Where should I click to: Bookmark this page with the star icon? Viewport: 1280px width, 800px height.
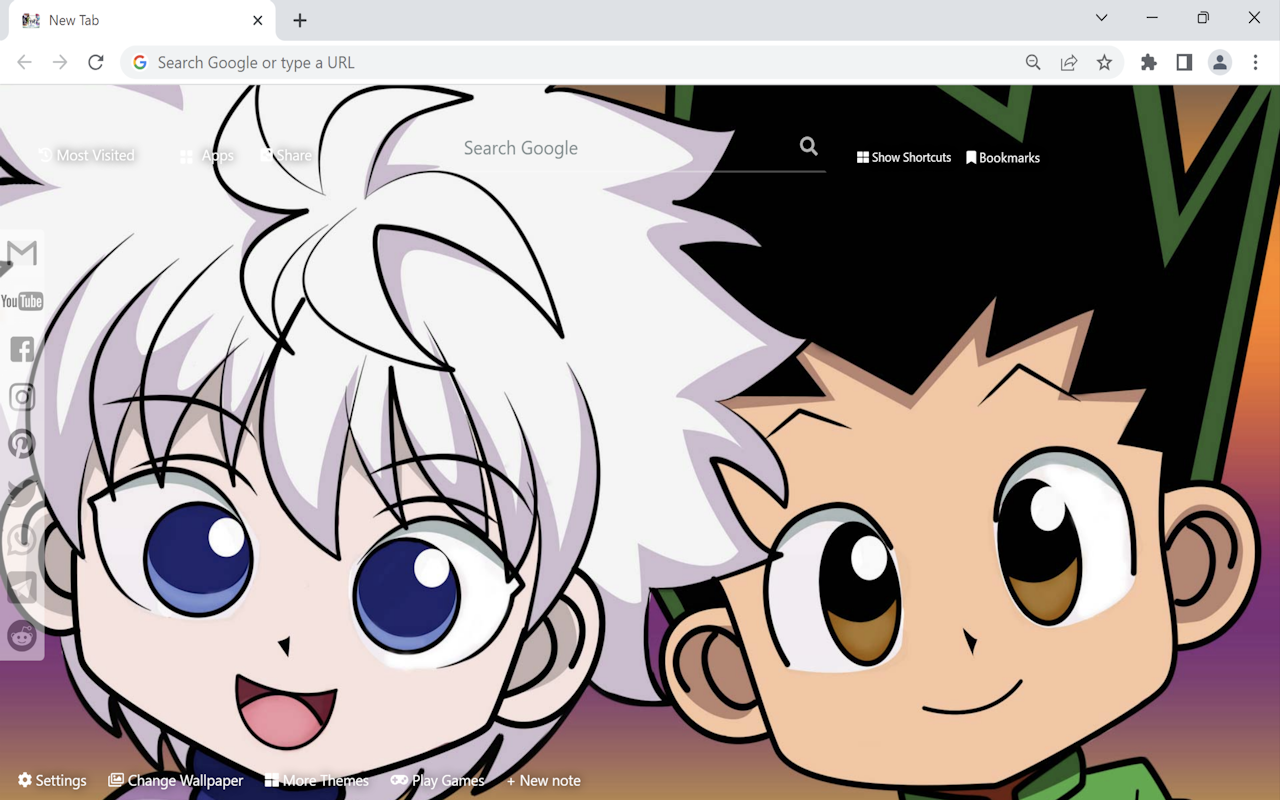(x=1105, y=62)
